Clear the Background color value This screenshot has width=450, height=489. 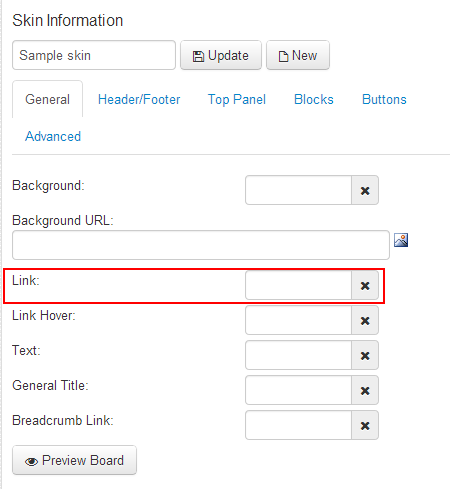coord(365,190)
